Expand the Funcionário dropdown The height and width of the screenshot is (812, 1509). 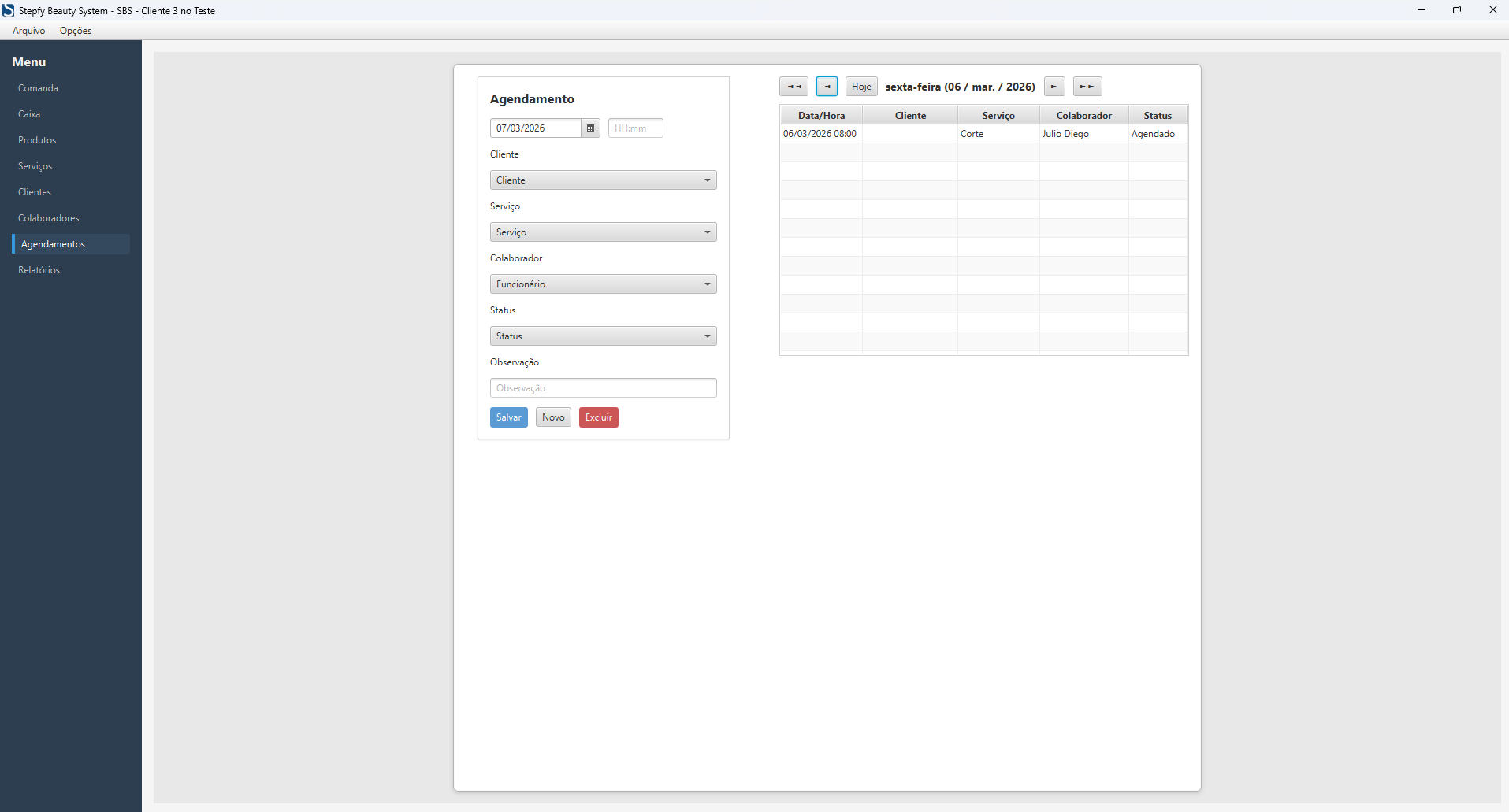click(x=603, y=284)
